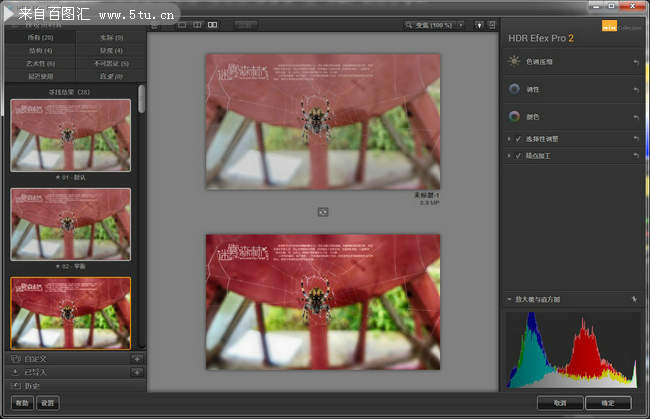Click the Tonality (调性) circle icon
Screen dimensions: 650x419
point(514,89)
